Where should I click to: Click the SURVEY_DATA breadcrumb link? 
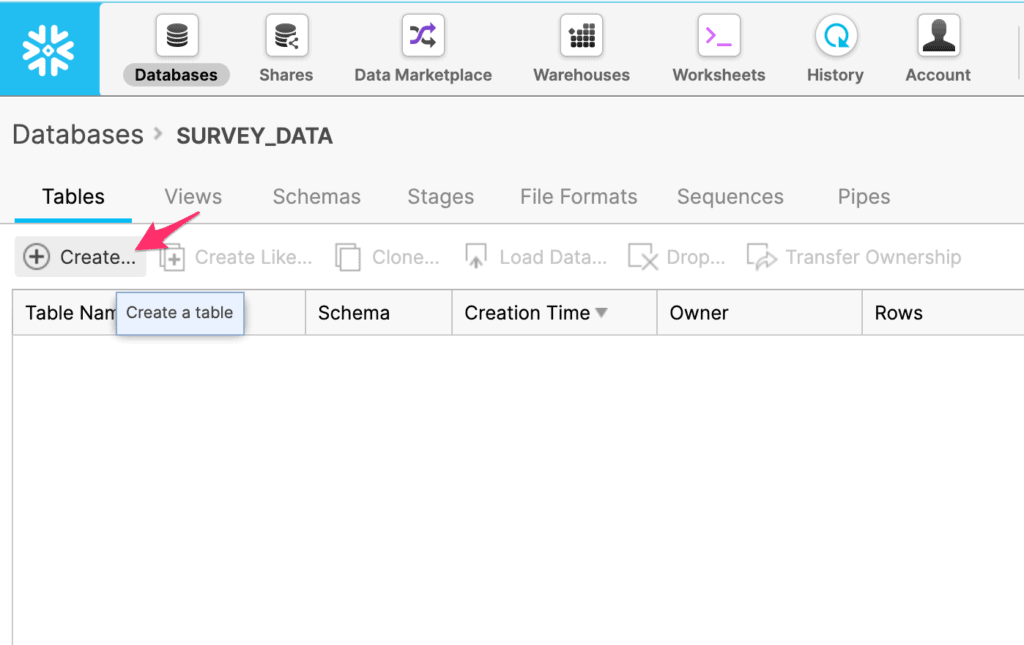pos(253,135)
